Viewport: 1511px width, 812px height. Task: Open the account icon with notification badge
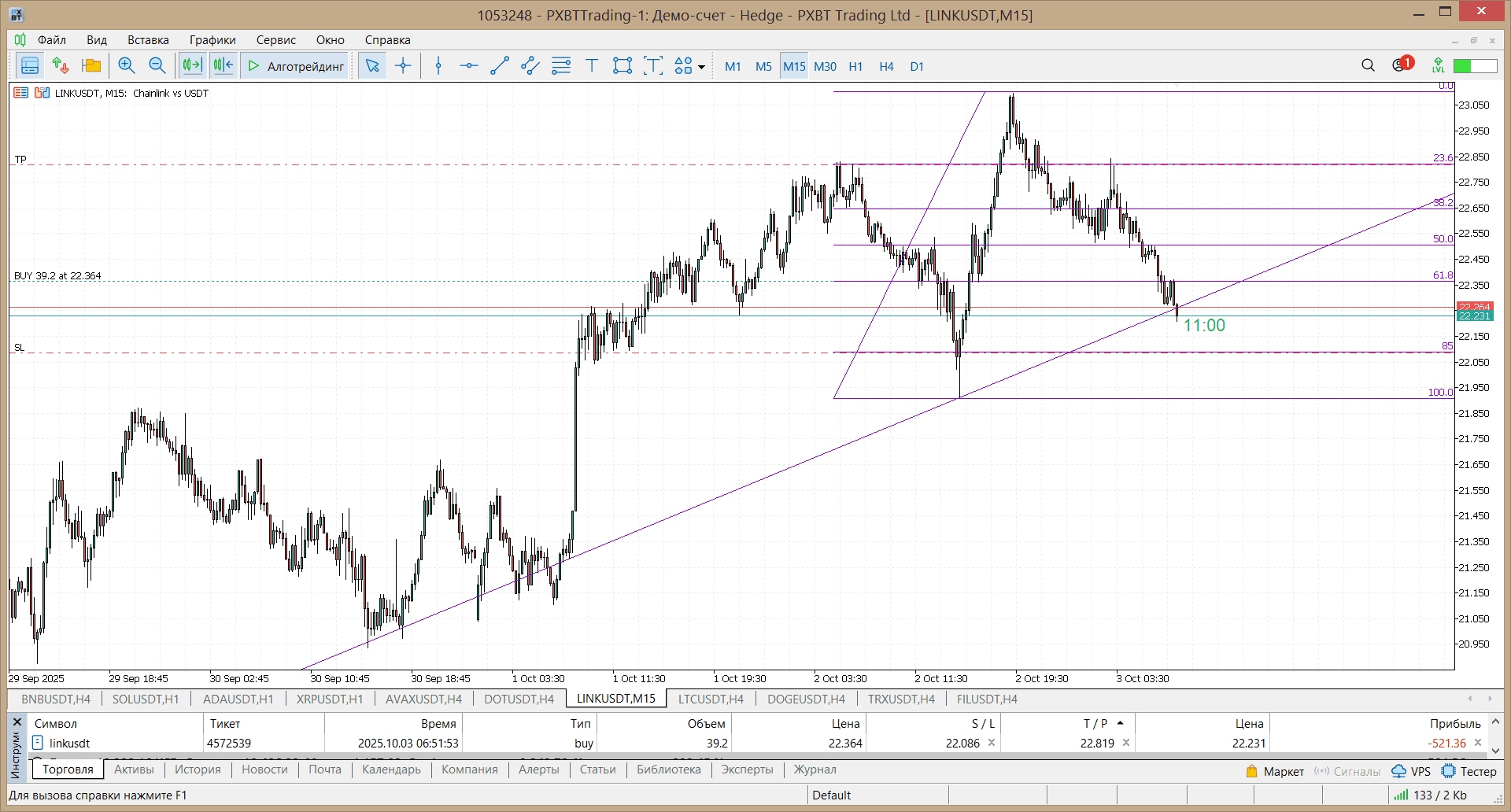point(1401,66)
